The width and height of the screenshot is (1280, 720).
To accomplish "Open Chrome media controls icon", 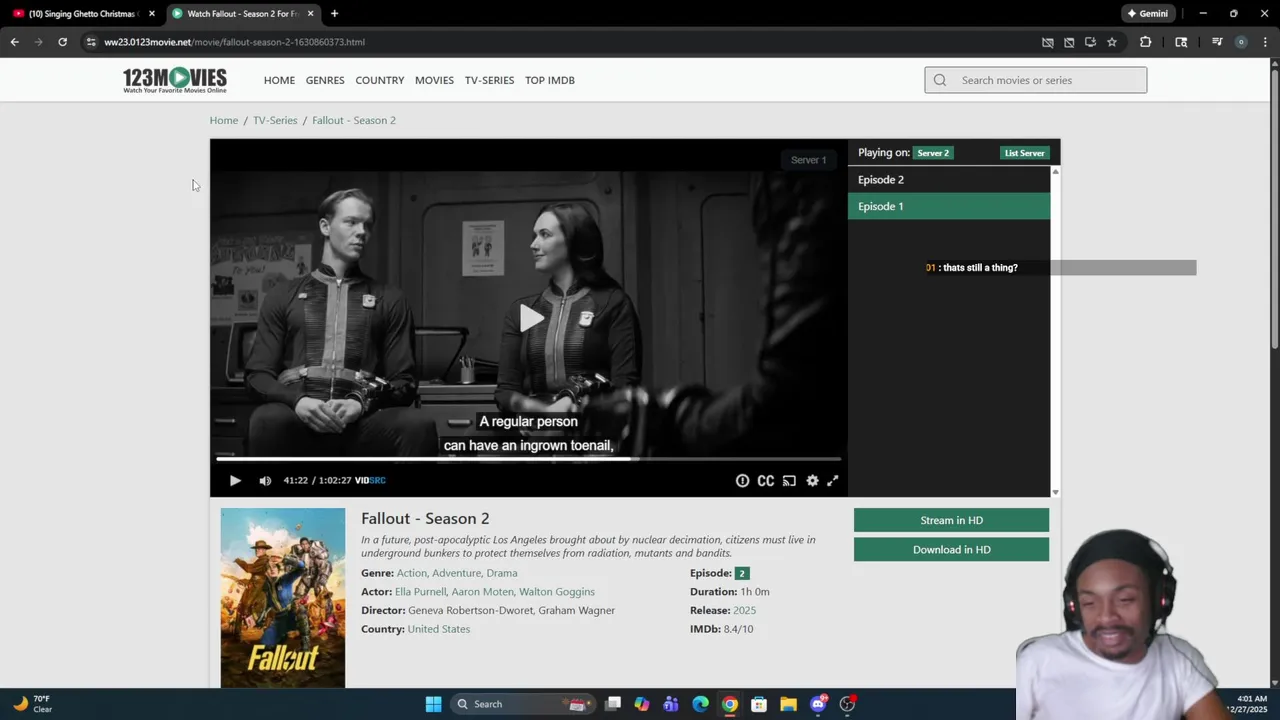I will 1217,42.
